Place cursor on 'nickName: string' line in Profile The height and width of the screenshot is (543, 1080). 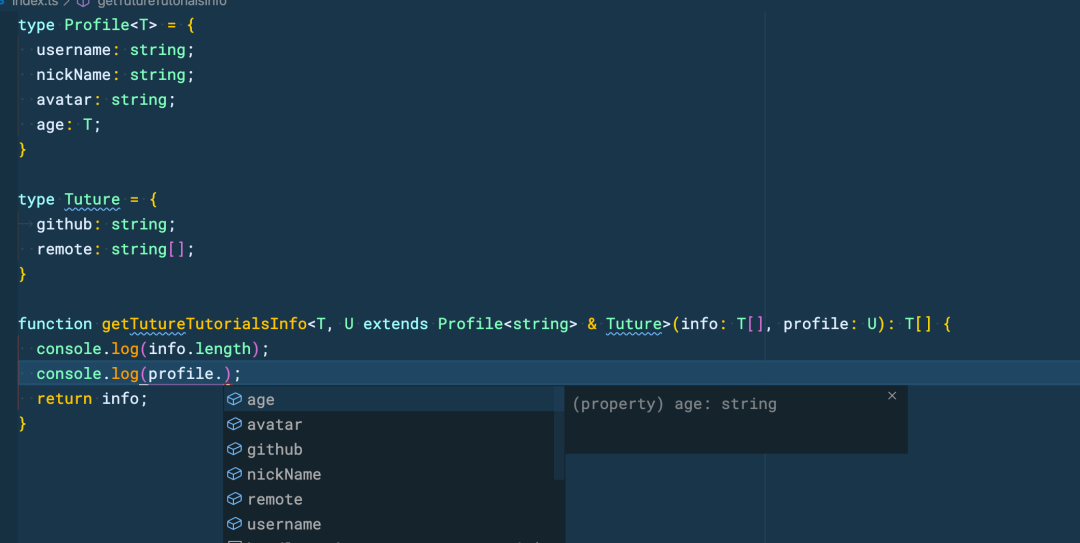[116, 75]
